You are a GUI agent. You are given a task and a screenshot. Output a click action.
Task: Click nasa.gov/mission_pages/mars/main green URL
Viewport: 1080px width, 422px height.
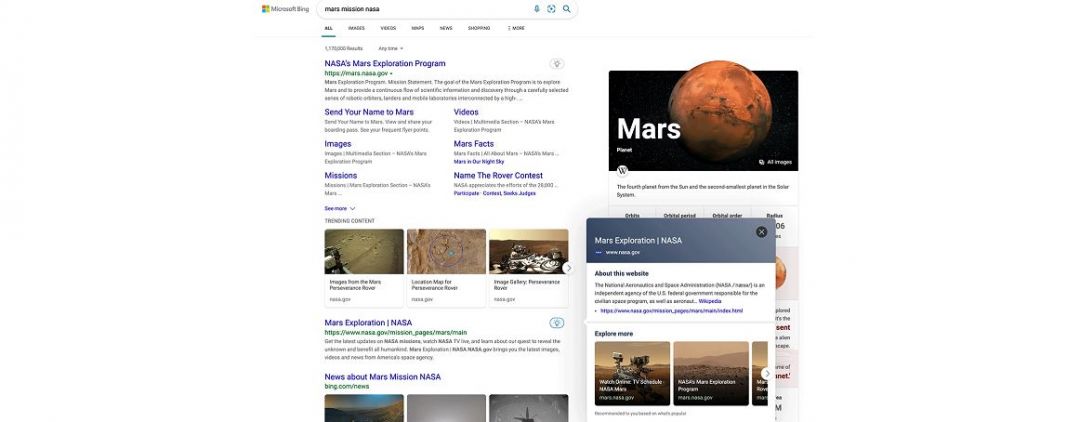tap(396, 333)
